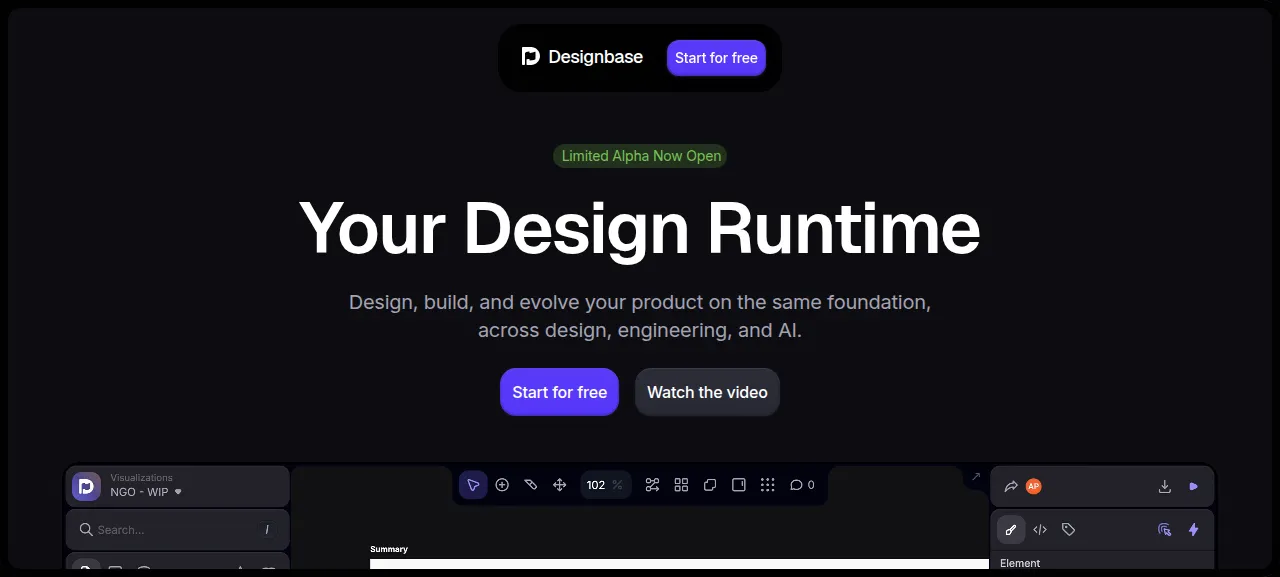Toggle the side panel layout icon
This screenshot has height=577, width=1280.
pyautogui.click(x=739, y=485)
